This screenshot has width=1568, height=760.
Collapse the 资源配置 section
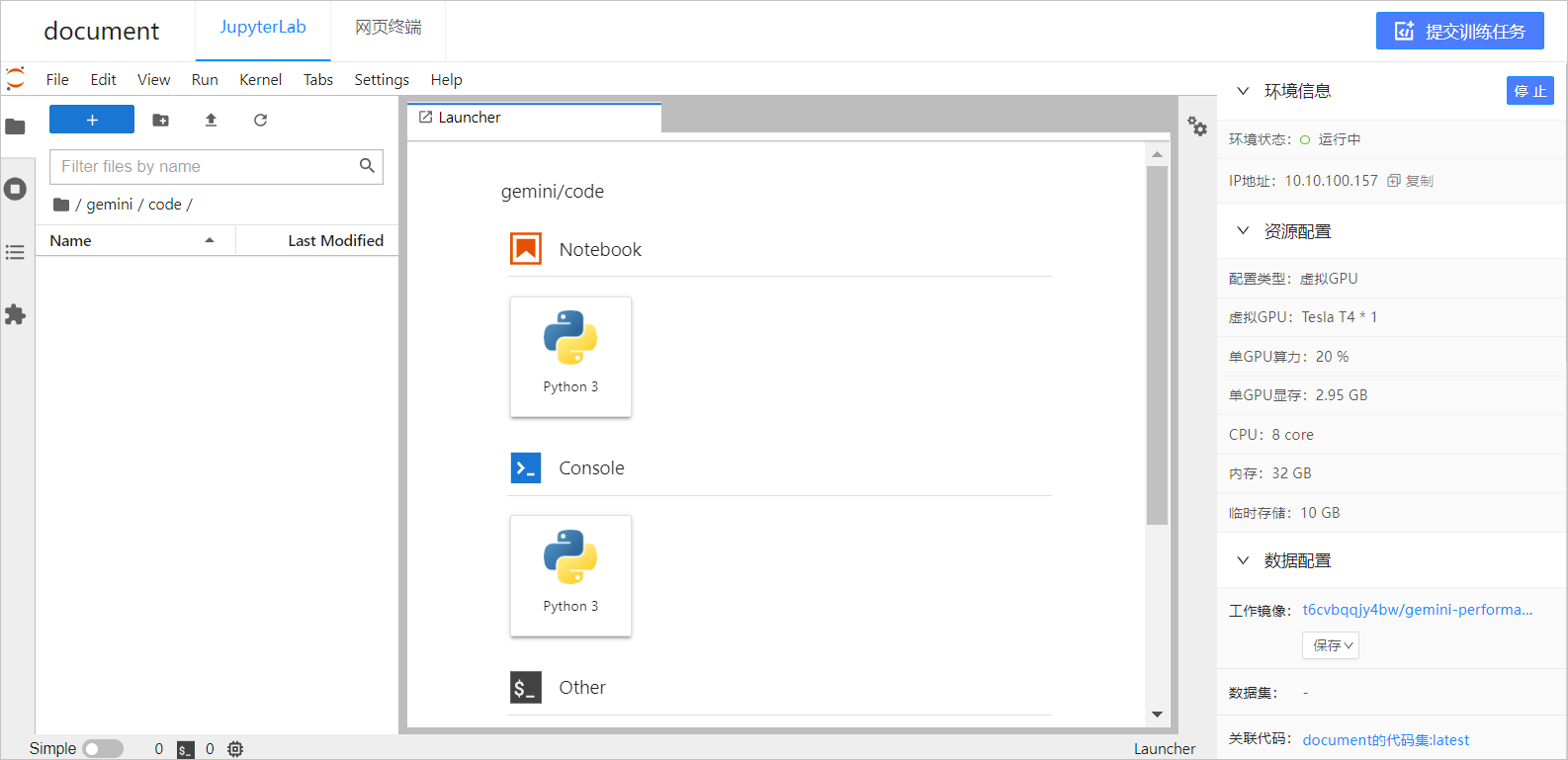click(1243, 230)
